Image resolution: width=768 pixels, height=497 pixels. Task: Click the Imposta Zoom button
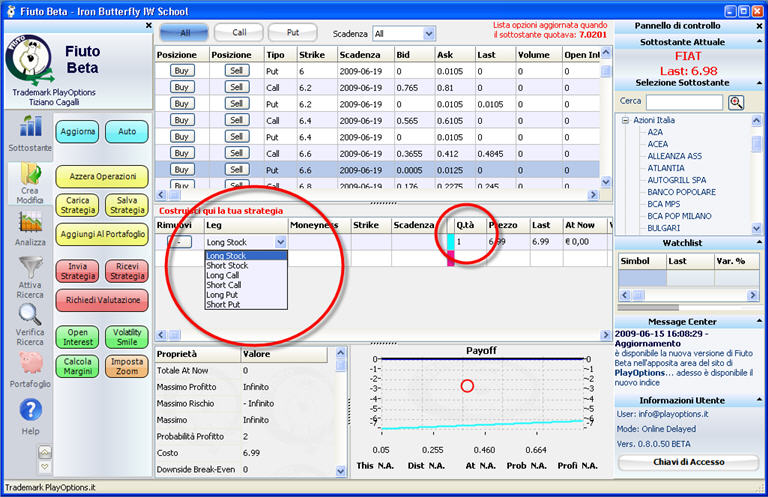127,367
